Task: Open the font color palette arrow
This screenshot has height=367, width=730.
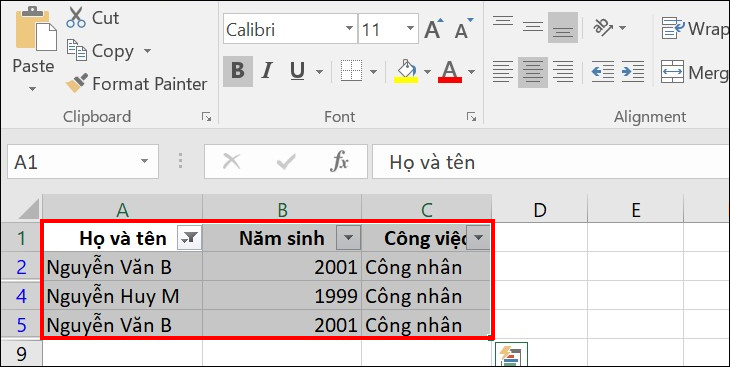Action: [x=472, y=72]
